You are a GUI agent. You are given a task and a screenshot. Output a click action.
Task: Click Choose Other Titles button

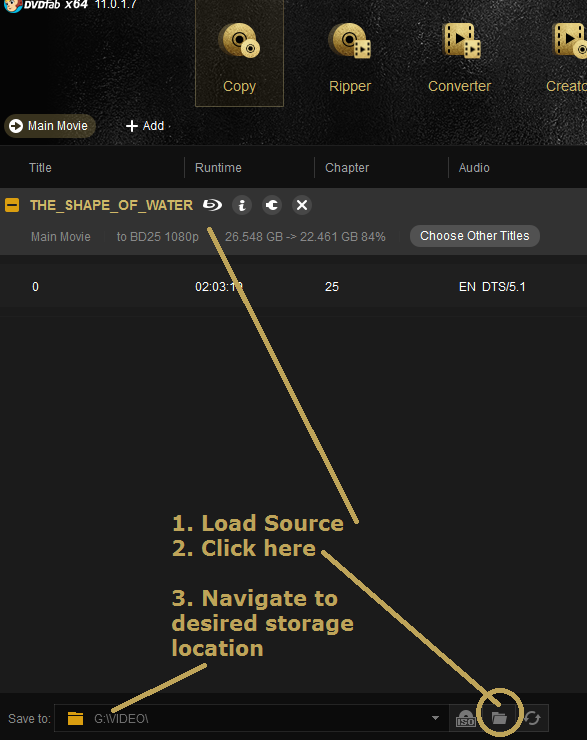(475, 236)
